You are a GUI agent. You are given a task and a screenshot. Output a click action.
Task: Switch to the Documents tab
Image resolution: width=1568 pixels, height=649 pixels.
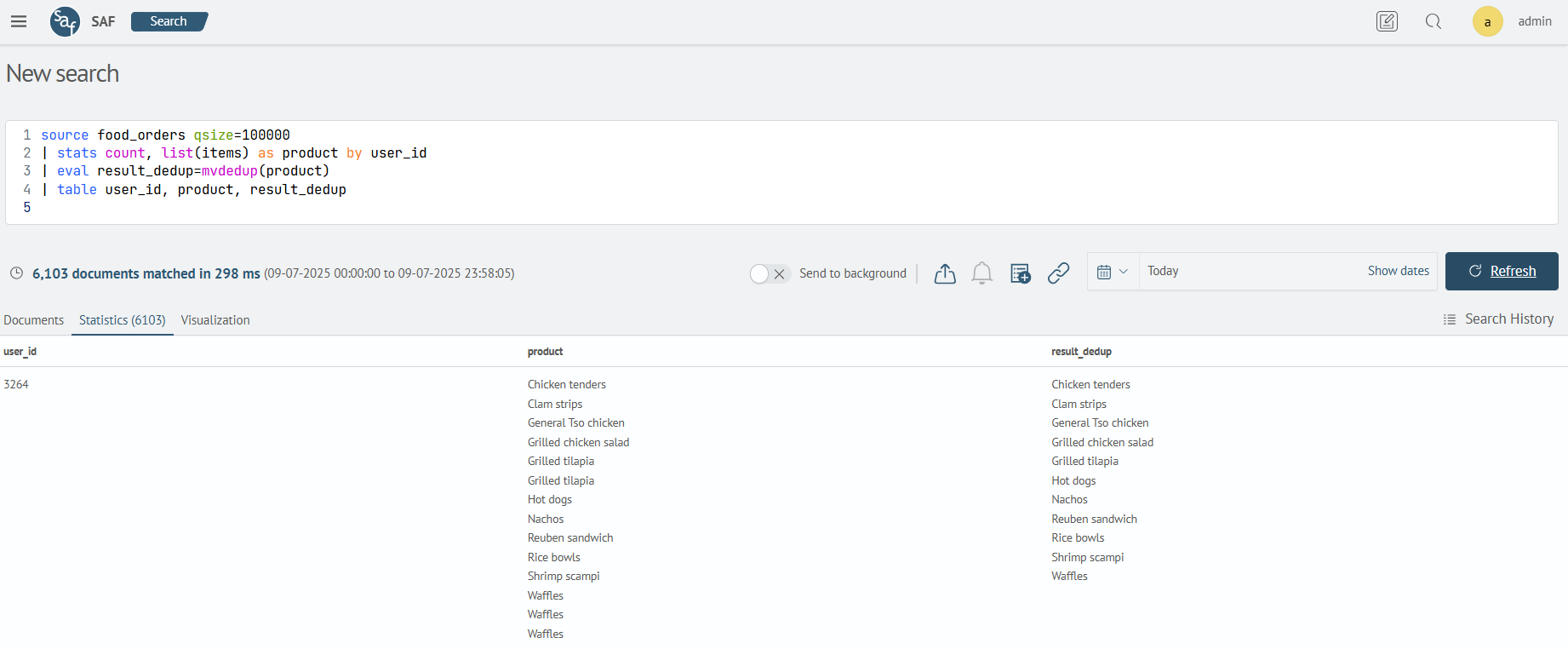[34, 320]
